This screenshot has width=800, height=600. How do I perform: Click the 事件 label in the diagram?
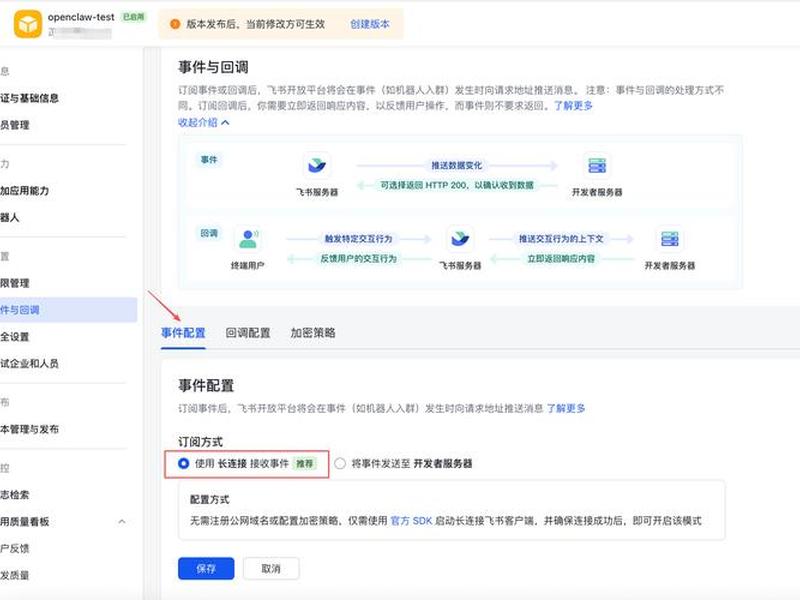[209, 160]
